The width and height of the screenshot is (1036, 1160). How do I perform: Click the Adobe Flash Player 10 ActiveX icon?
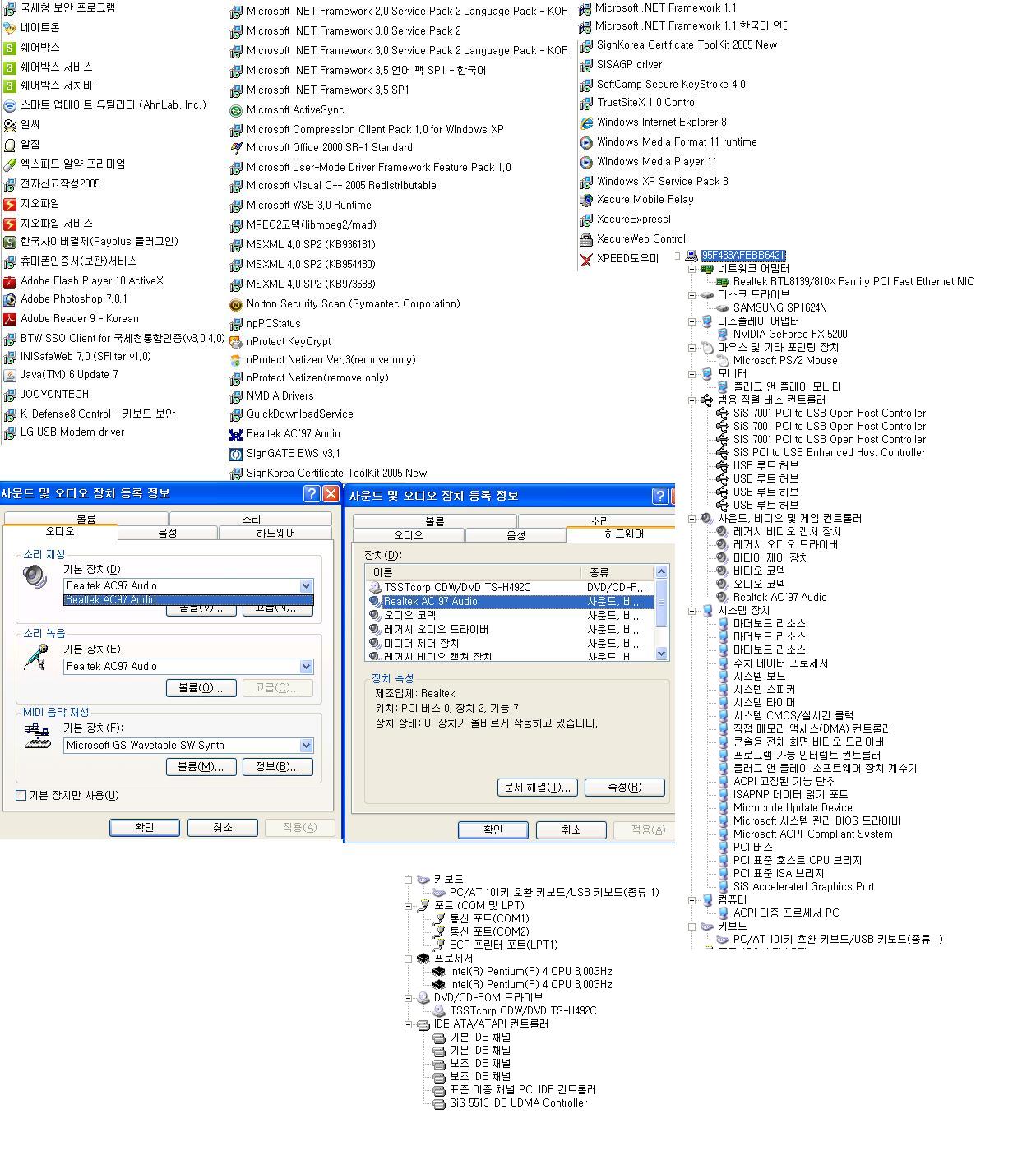point(10,281)
